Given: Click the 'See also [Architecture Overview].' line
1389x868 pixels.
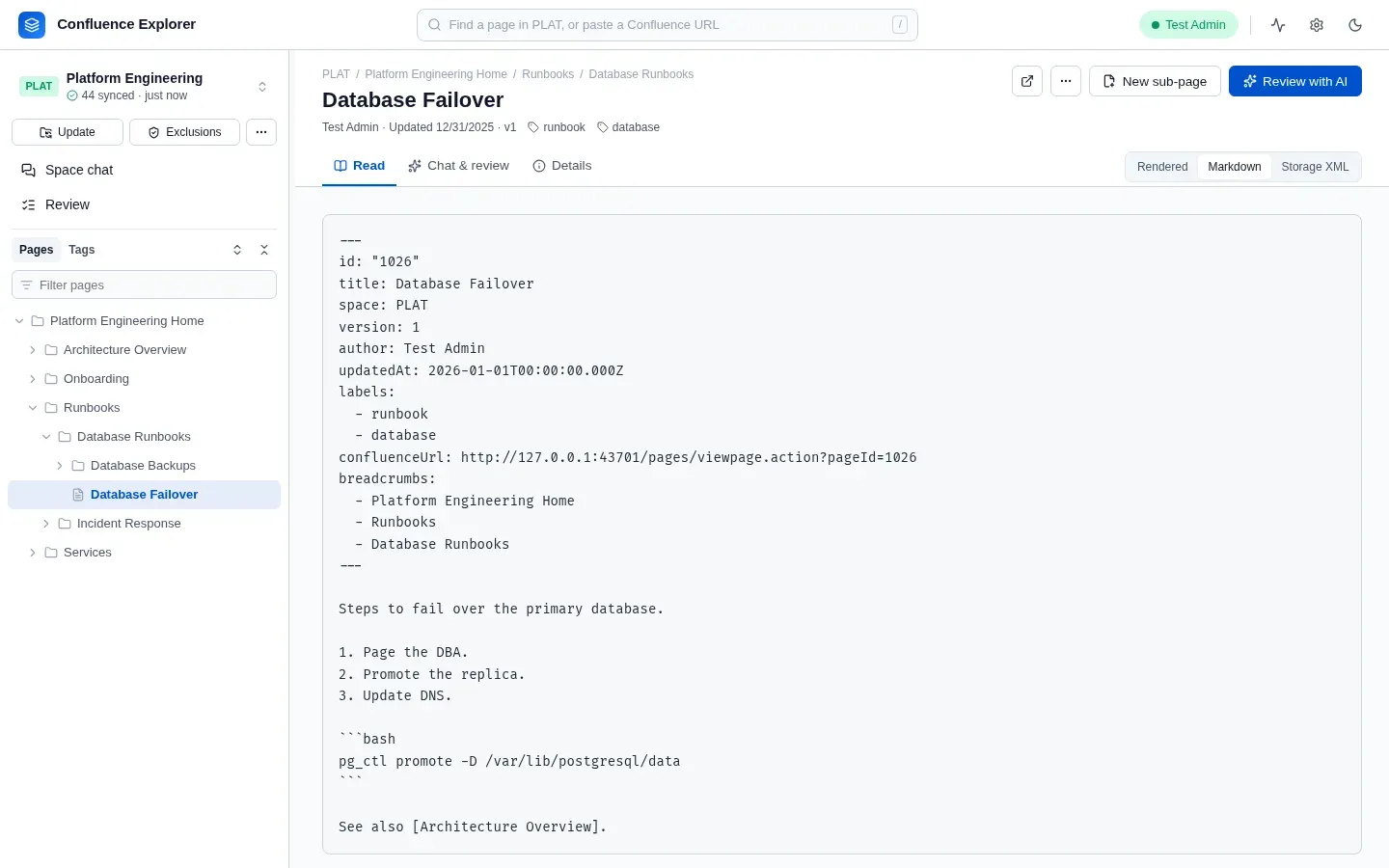Looking at the screenshot, I should [x=473, y=827].
